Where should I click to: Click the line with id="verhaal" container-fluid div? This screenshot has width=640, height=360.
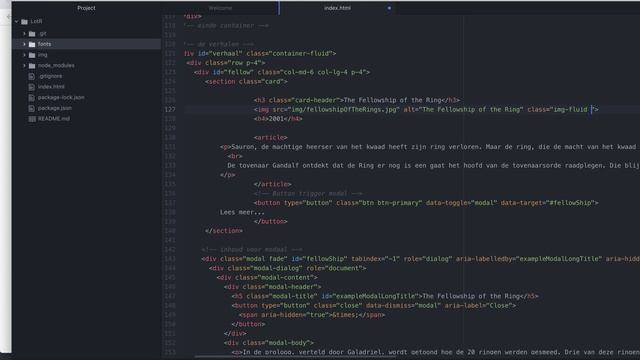coord(260,53)
